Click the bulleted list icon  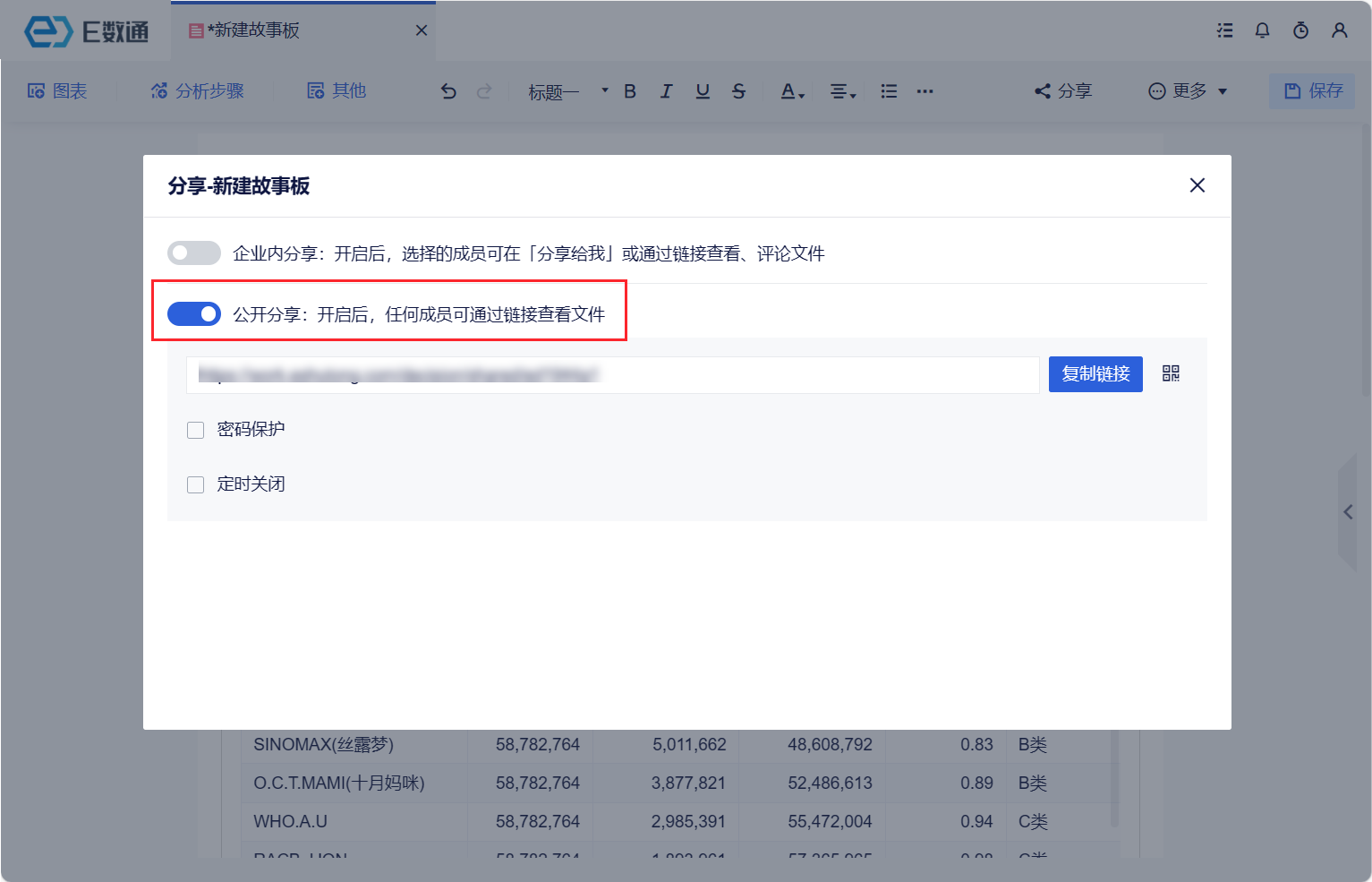pyautogui.click(x=889, y=91)
